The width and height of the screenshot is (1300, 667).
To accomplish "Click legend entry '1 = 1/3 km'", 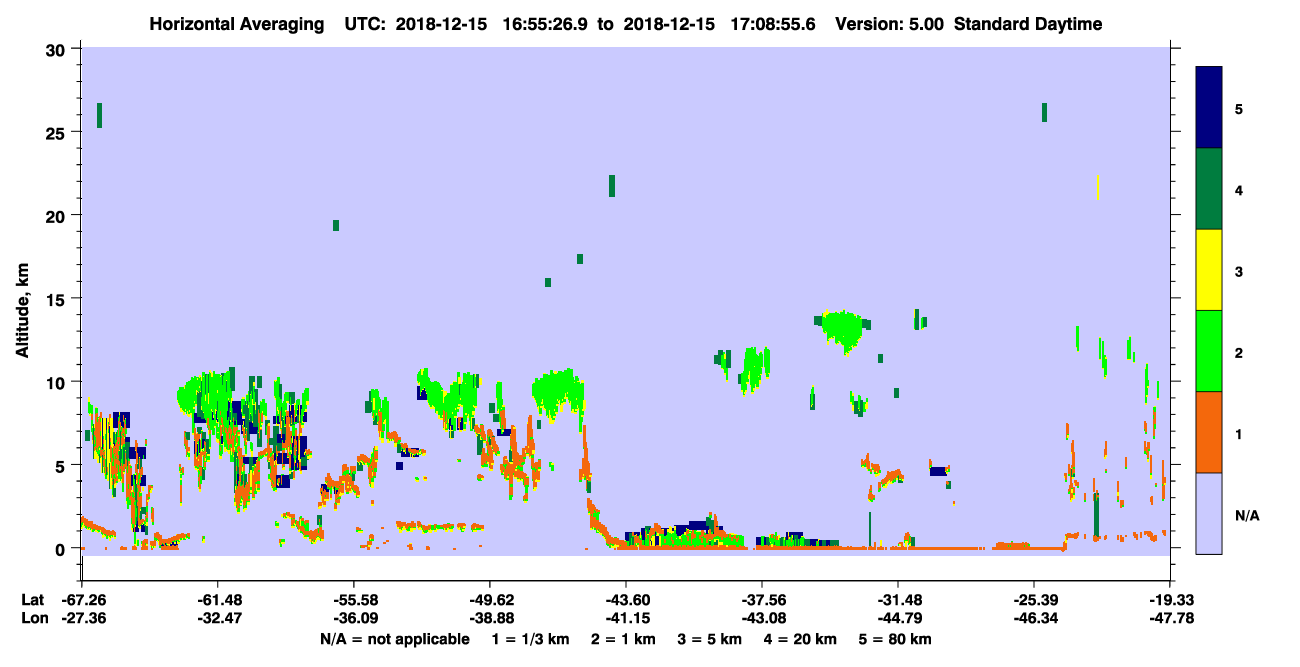I will pyautogui.click(x=531, y=639).
